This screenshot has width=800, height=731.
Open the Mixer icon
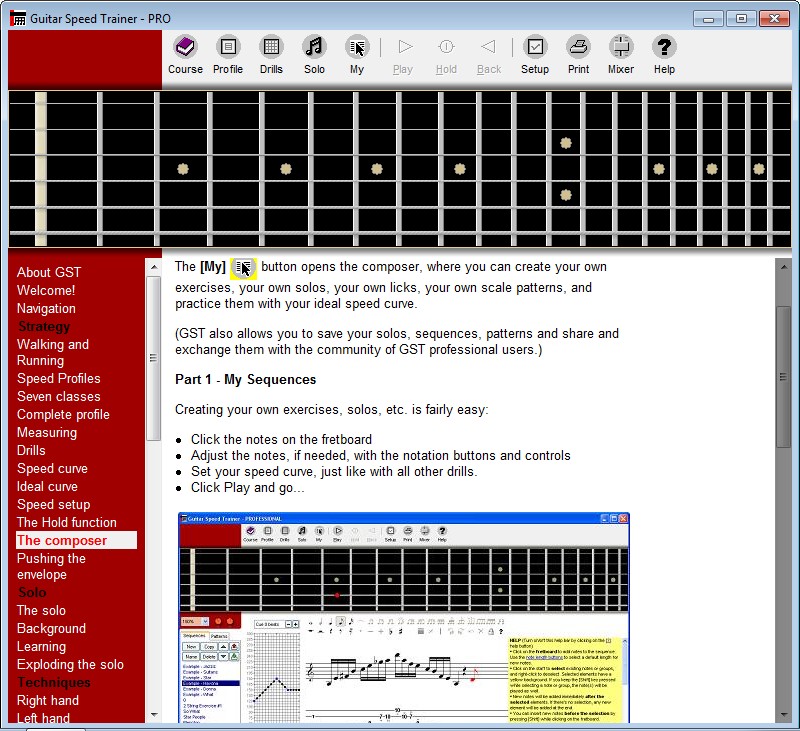coord(621,47)
